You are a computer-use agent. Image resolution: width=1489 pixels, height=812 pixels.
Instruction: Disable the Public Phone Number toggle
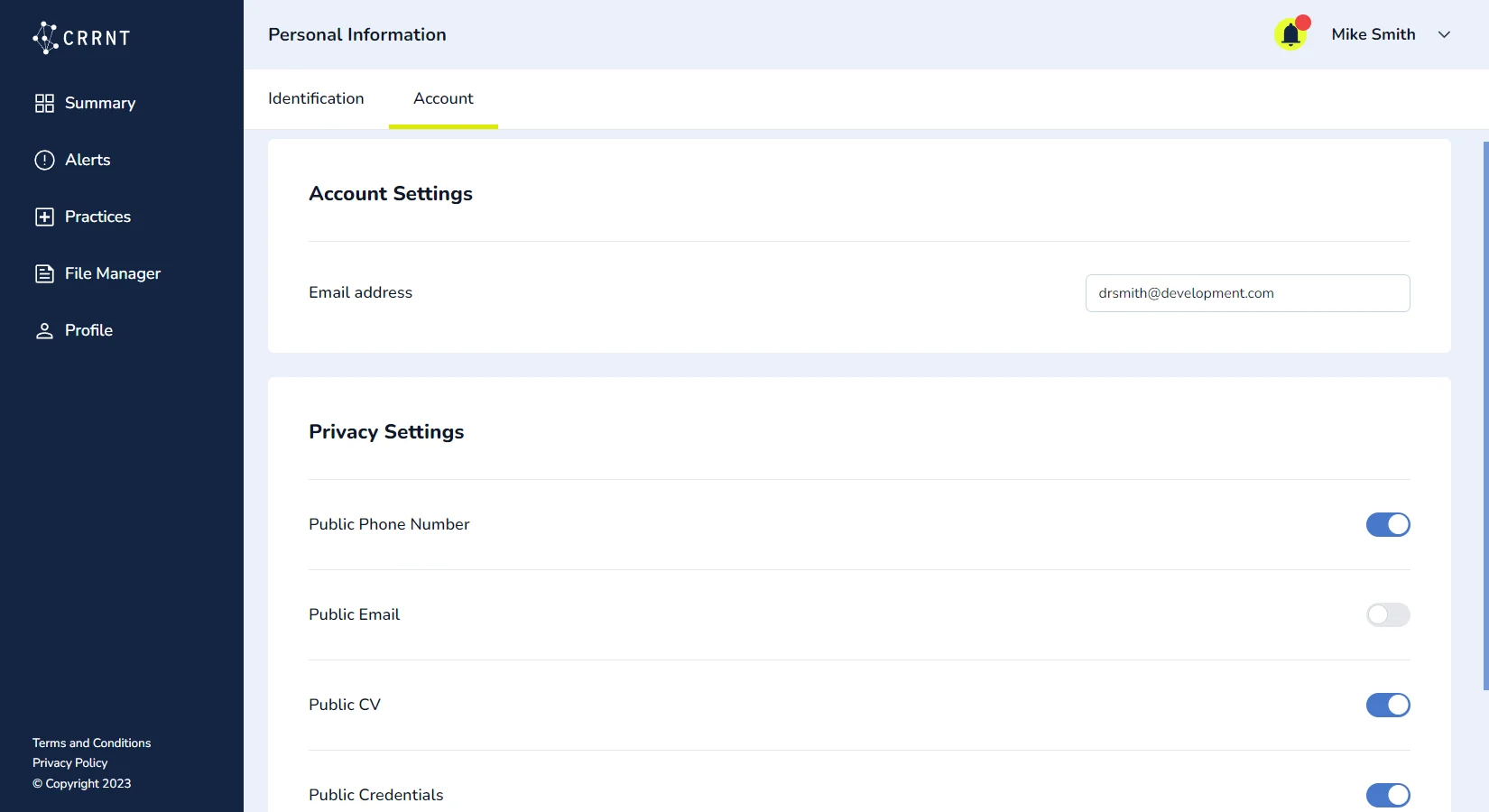click(1387, 524)
